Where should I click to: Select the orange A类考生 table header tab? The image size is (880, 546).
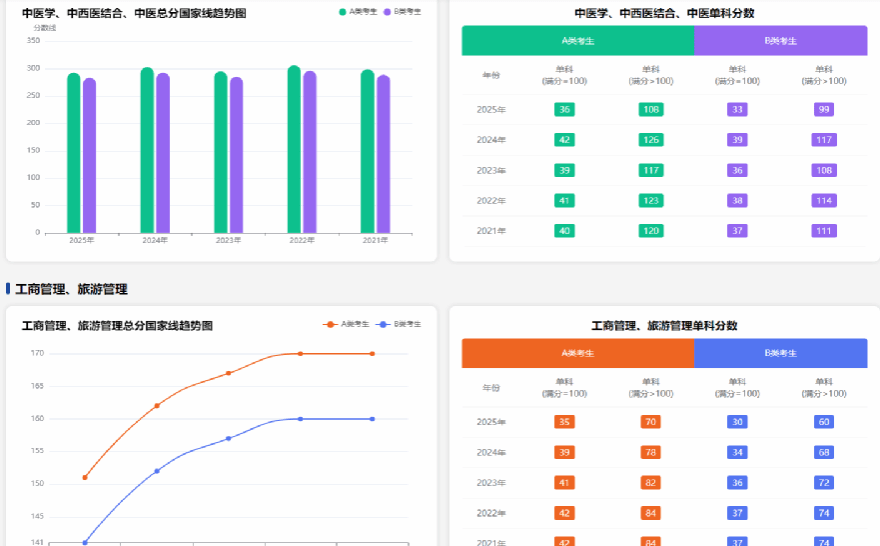pyautogui.click(x=577, y=353)
